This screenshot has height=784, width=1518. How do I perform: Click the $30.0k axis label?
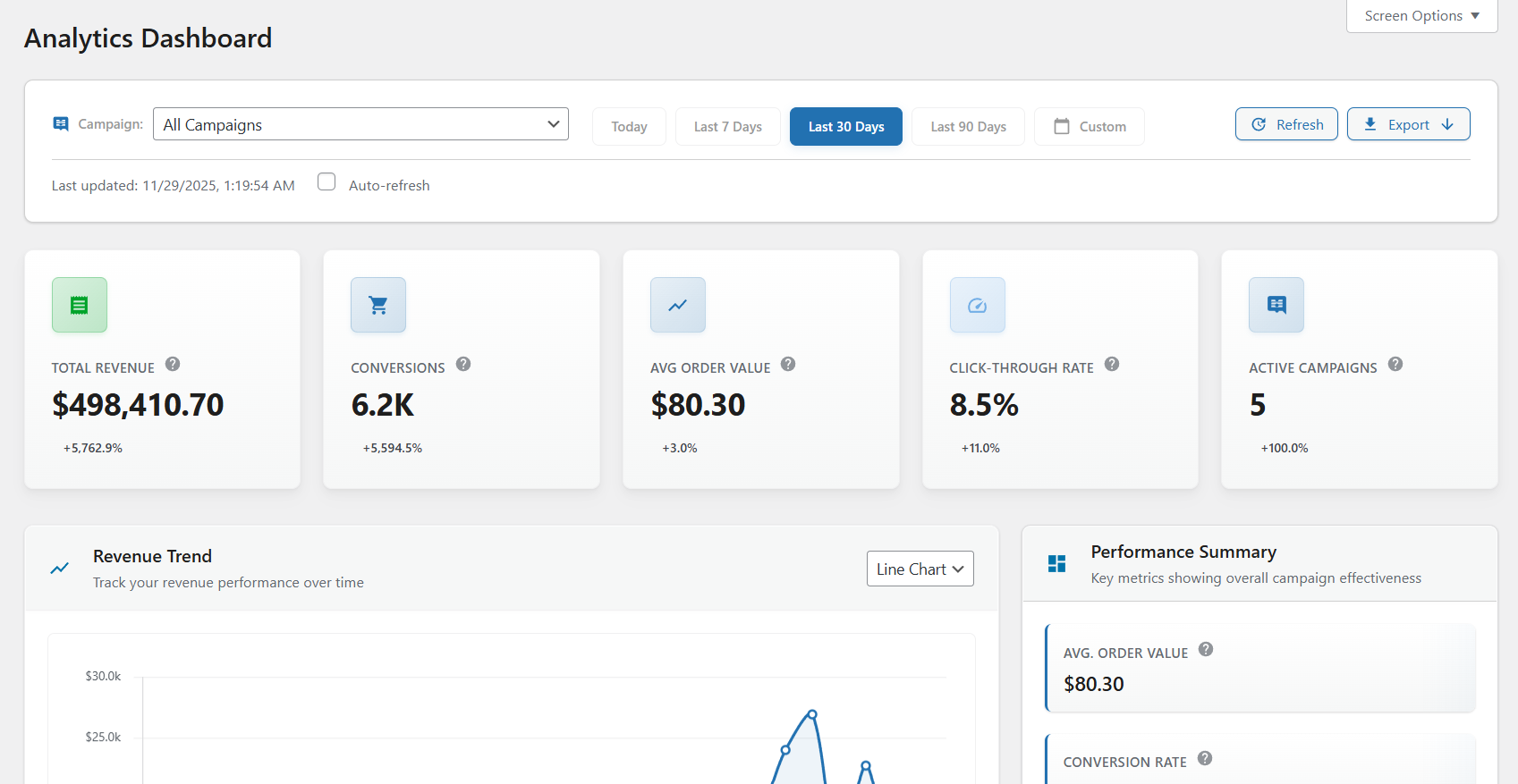103,676
